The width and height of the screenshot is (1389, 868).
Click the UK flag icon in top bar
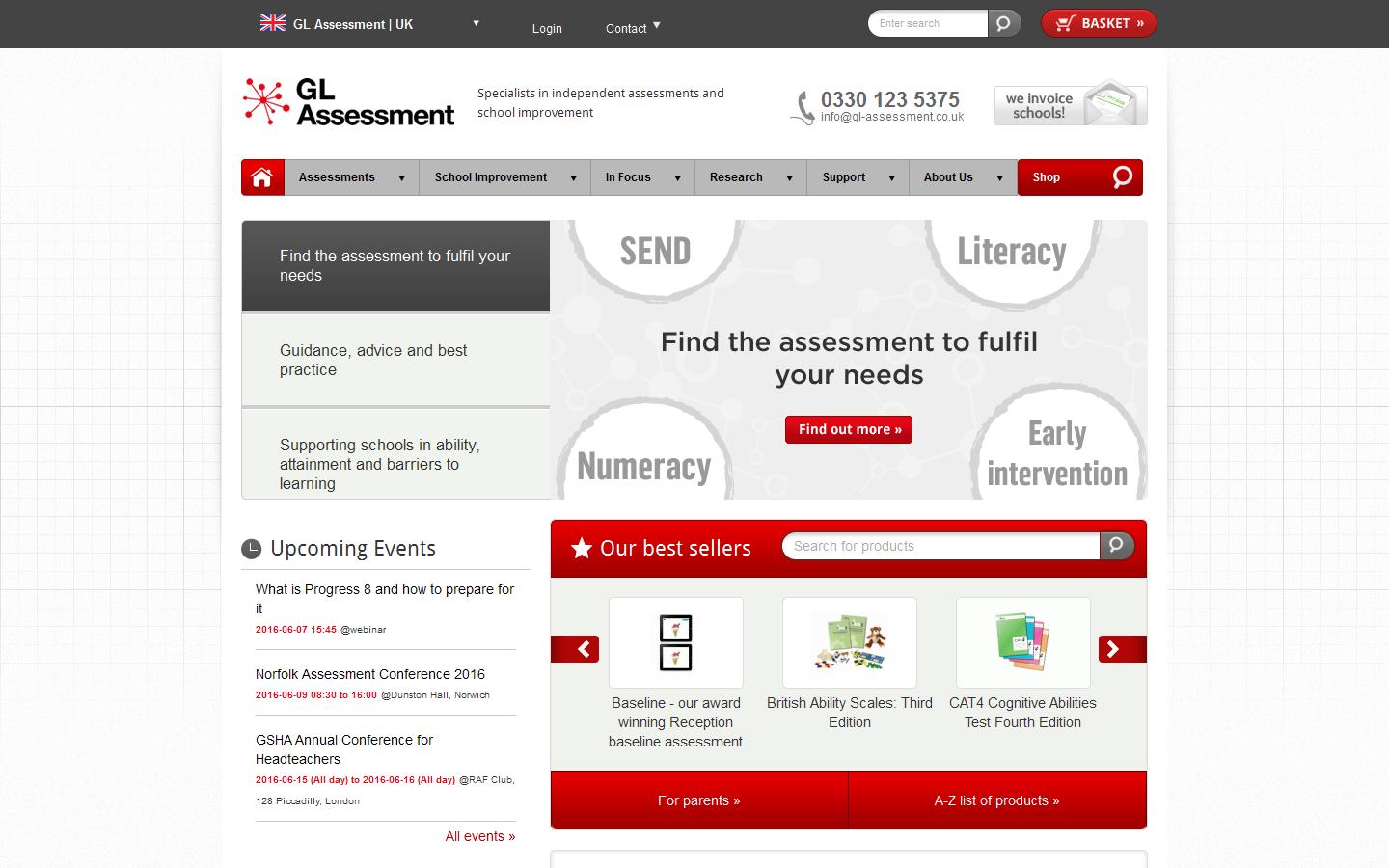click(271, 22)
